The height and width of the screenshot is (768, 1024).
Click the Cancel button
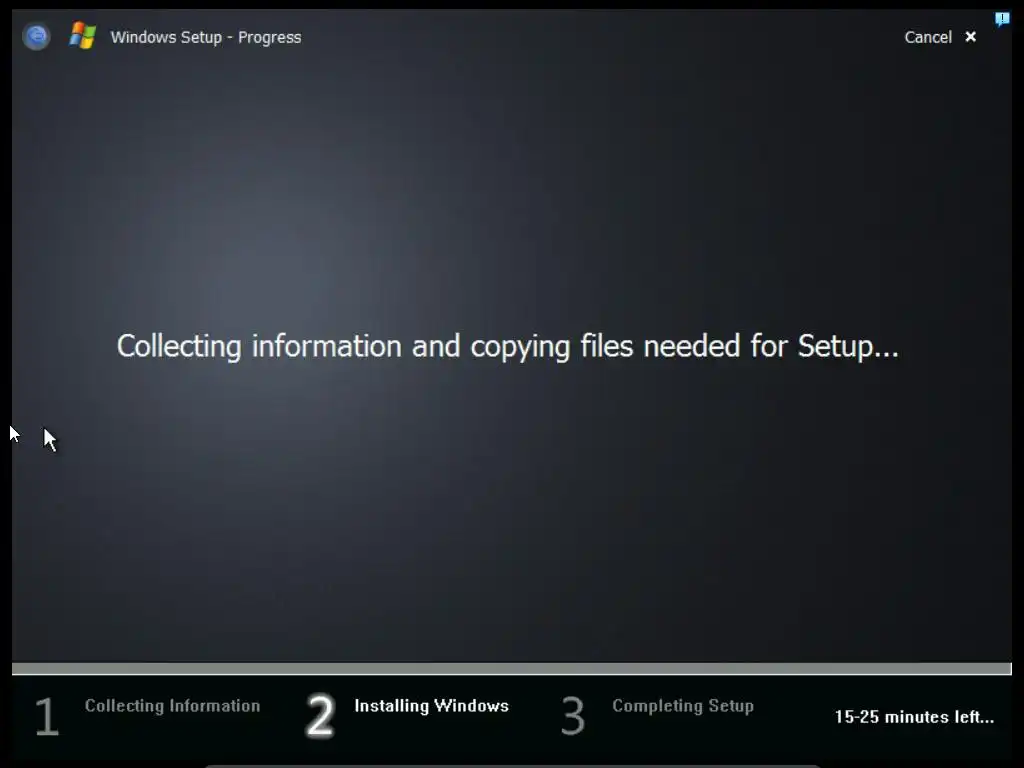click(927, 37)
